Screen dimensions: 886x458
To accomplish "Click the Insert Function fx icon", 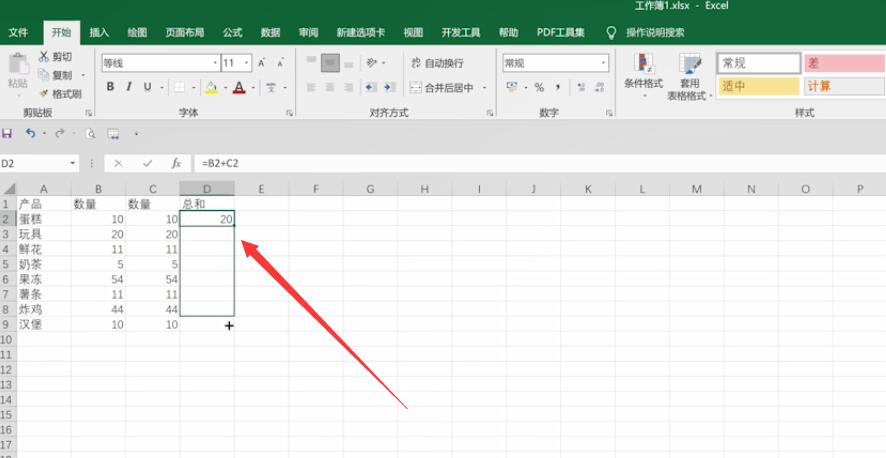I will [176, 164].
